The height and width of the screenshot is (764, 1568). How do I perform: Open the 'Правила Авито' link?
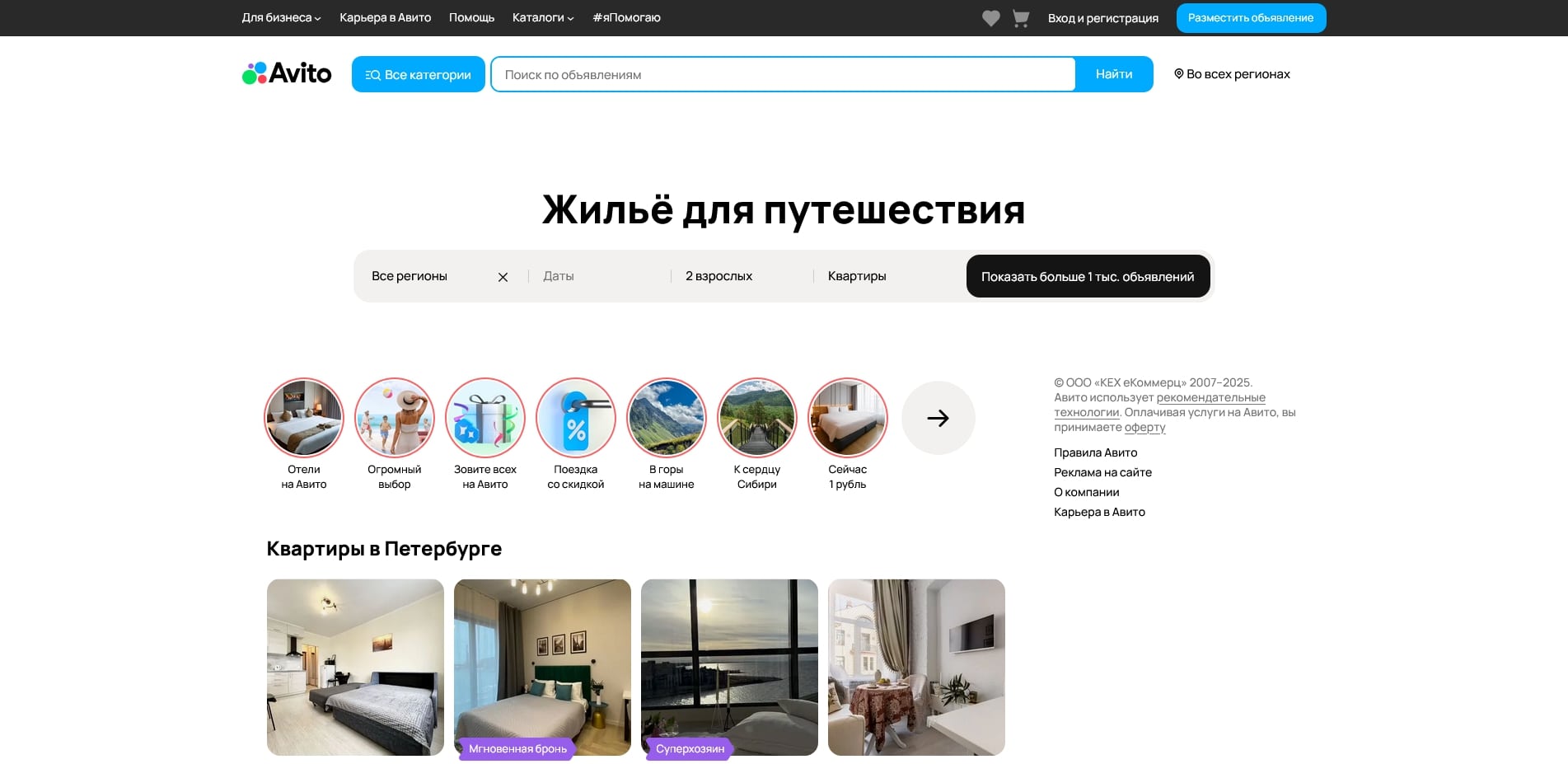(x=1095, y=452)
